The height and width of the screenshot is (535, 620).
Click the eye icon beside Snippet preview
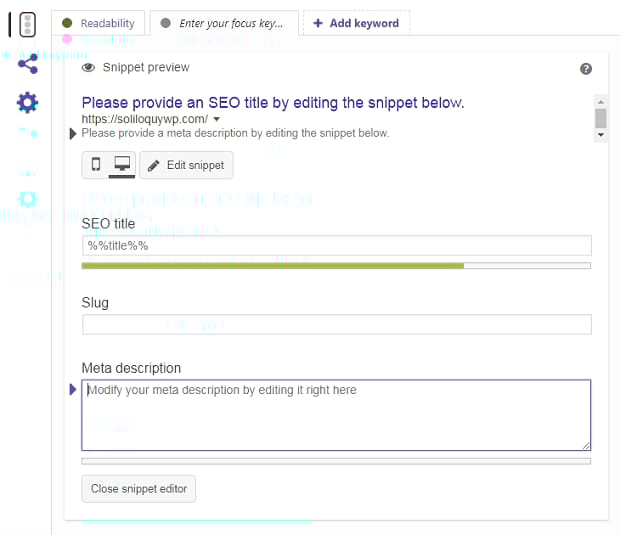coord(88,68)
